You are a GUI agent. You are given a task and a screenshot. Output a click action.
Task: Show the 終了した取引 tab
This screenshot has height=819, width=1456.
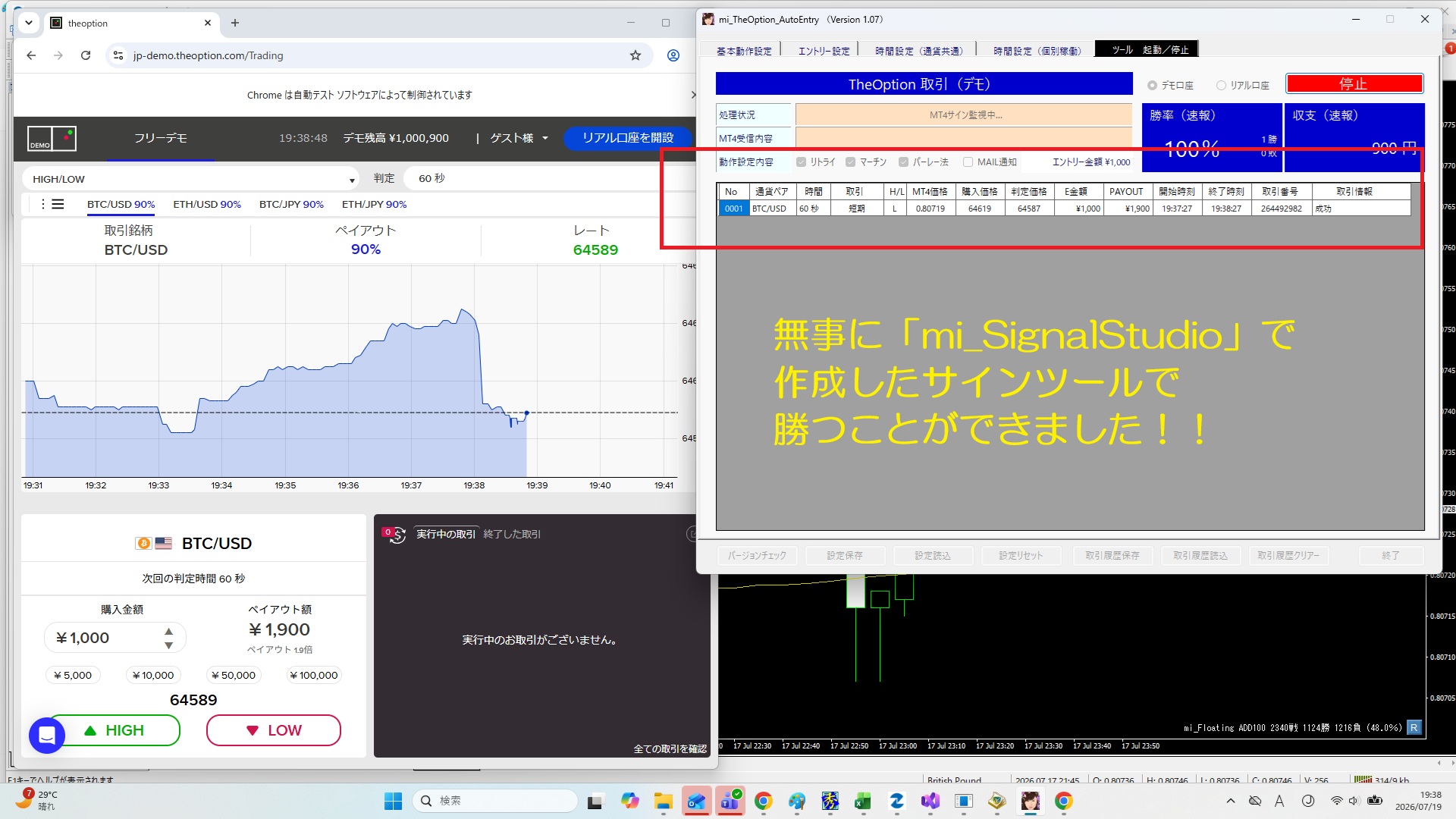pyautogui.click(x=512, y=534)
